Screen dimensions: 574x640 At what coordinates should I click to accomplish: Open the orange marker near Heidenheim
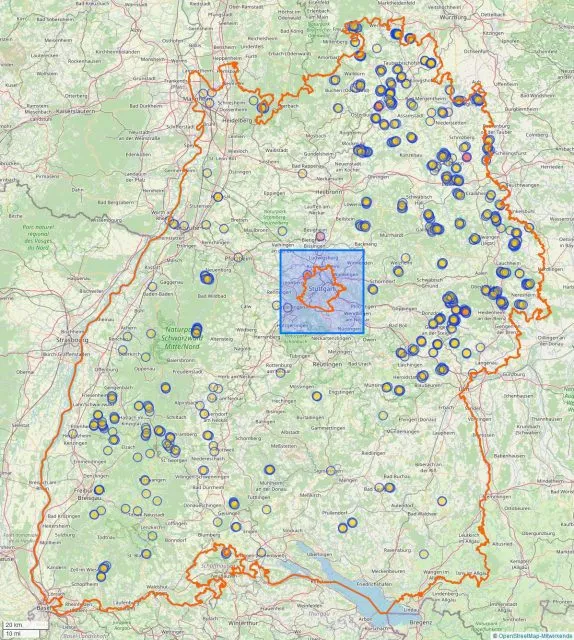[465, 312]
